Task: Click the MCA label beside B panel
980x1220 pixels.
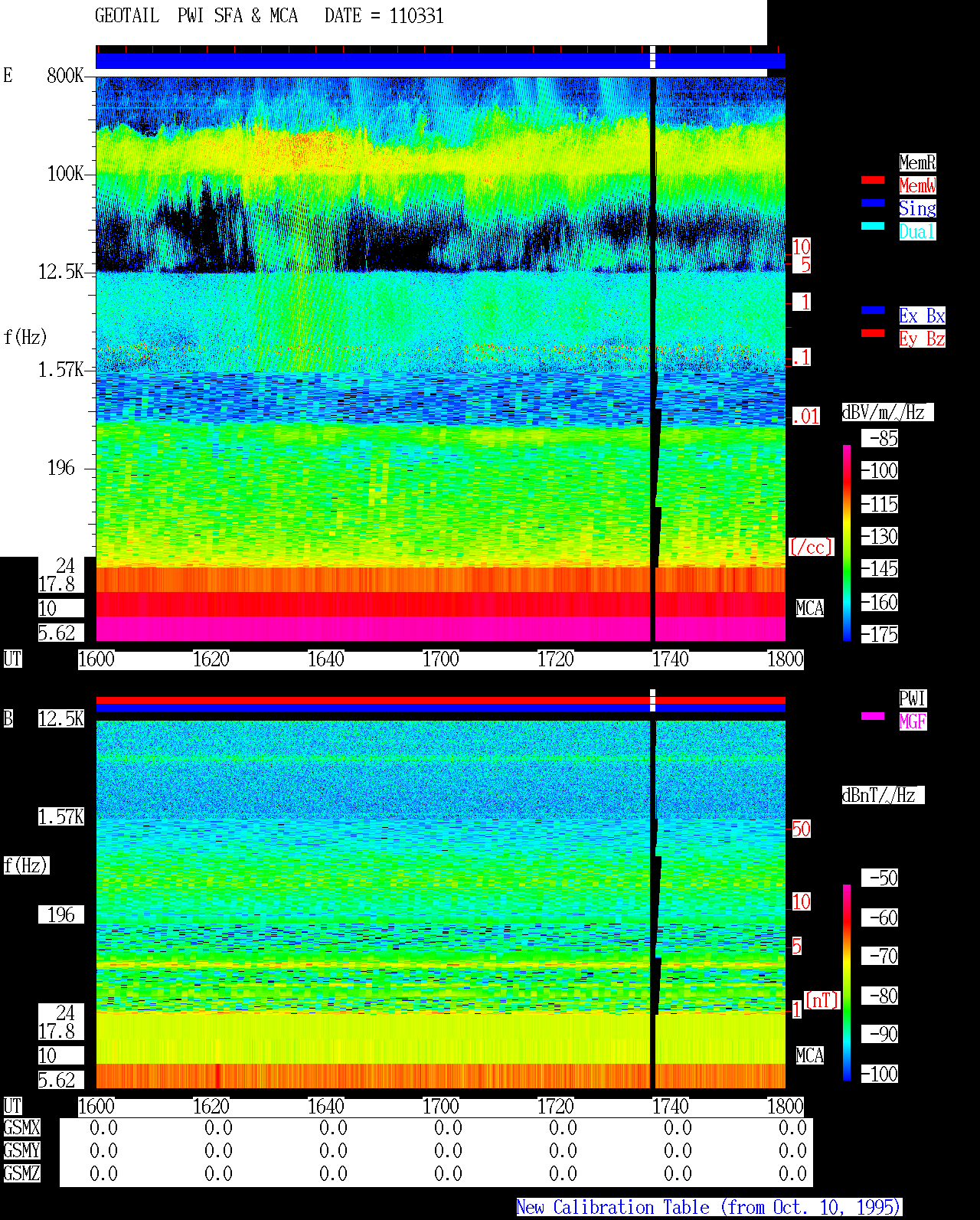Action: coord(810,1055)
